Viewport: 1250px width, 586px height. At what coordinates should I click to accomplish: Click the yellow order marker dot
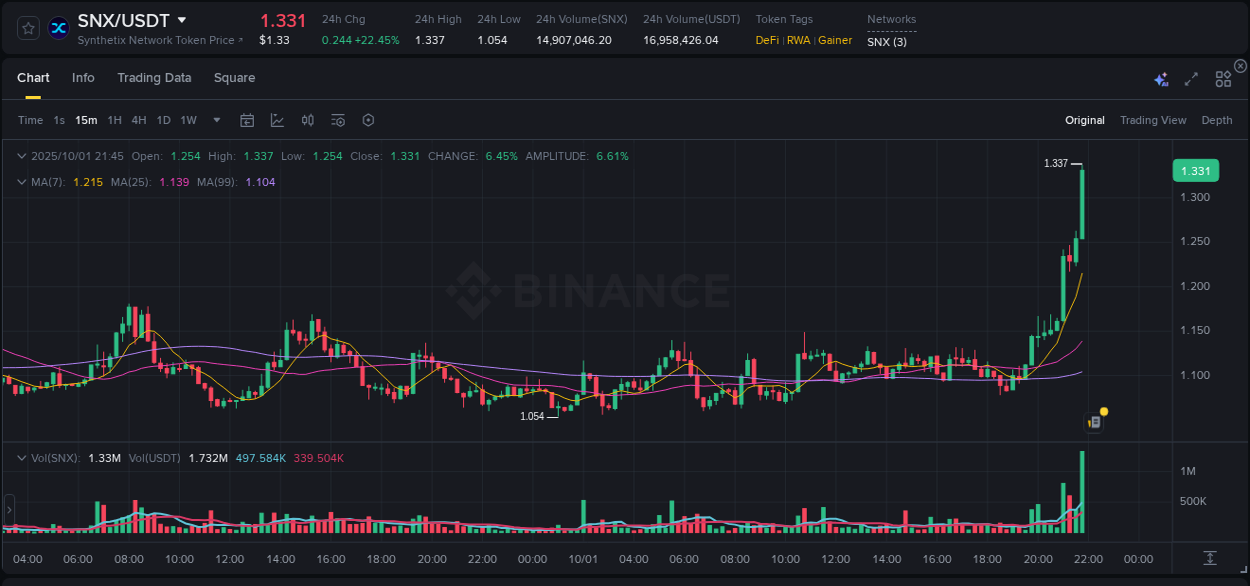(x=1102, y=411)
